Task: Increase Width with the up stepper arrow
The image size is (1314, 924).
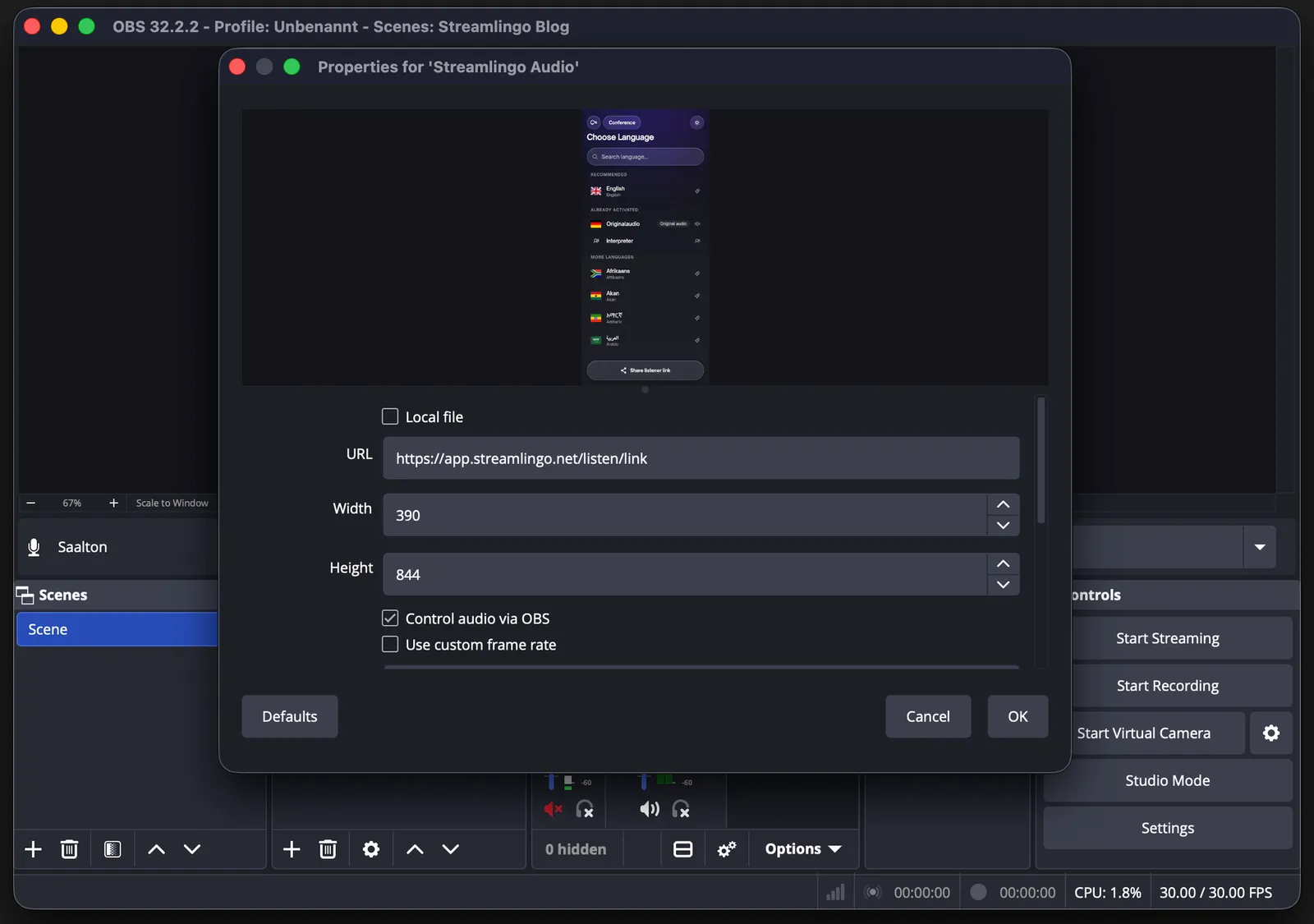Action: tap(1003, 504)
